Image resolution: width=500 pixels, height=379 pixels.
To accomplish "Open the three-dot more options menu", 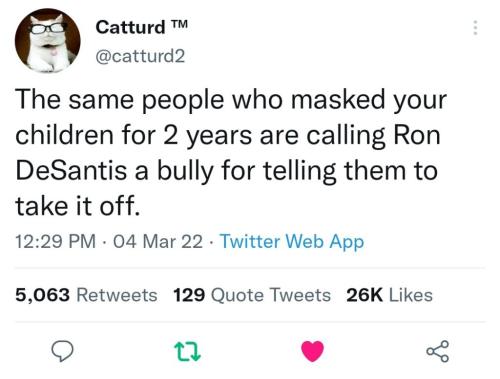I will (x=475, y=28).
